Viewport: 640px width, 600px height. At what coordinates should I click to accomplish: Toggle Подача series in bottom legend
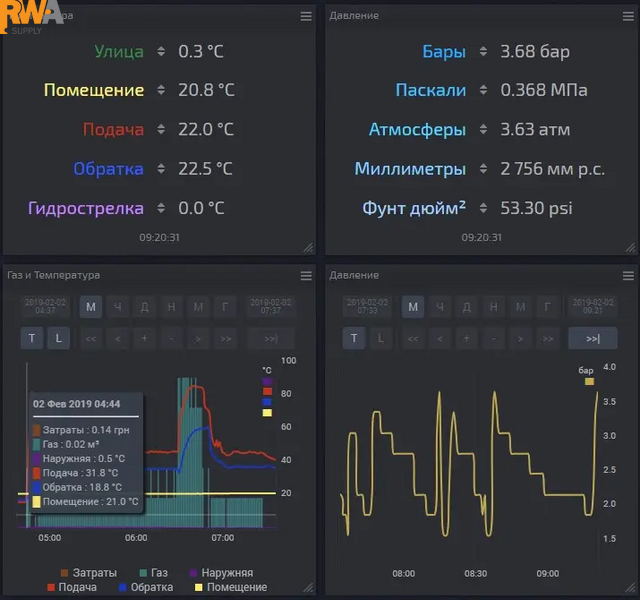click(x=72, y=587)
